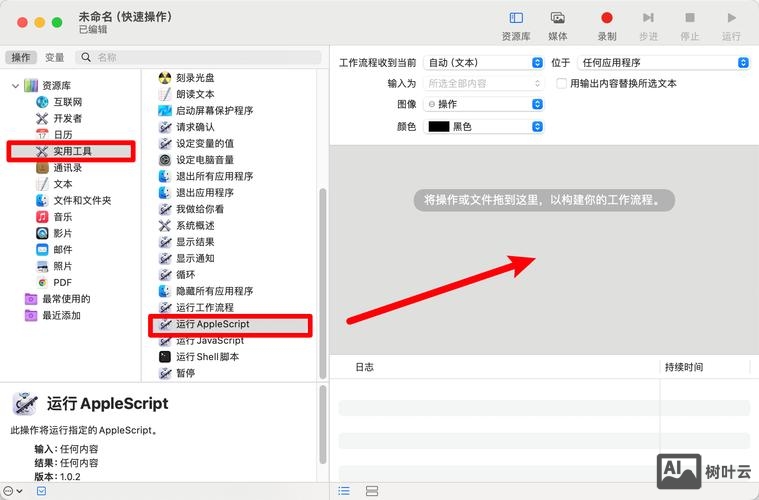The image size is (759, 500).
Task: Select the 退出应用程序 action
Action: 197,193
